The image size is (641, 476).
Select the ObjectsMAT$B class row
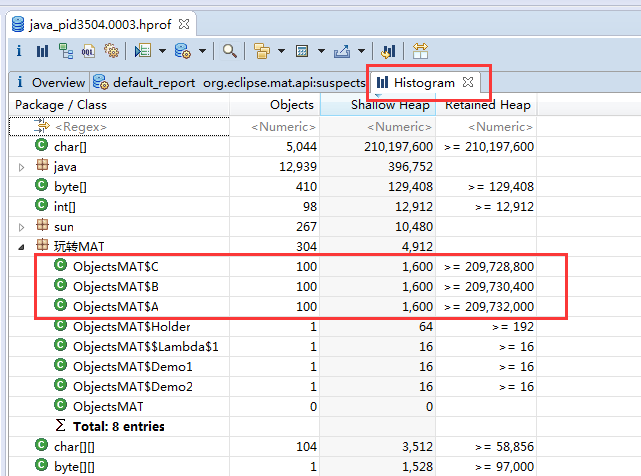click(x=273, y=287)
